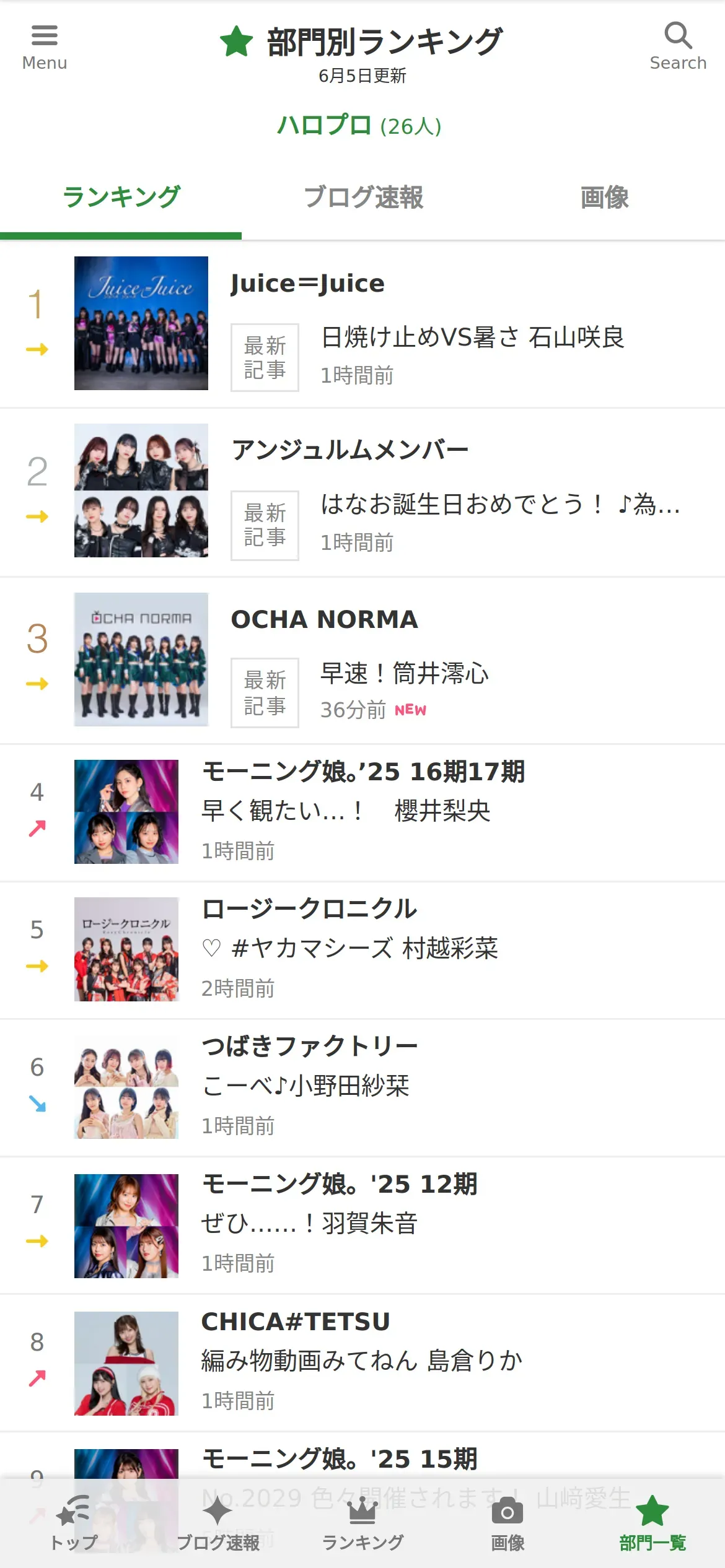This screenshot has width=725, height=1568.
Task: Click 最新記事 button under アンジュルムメンバー
Action: point(265,525)
